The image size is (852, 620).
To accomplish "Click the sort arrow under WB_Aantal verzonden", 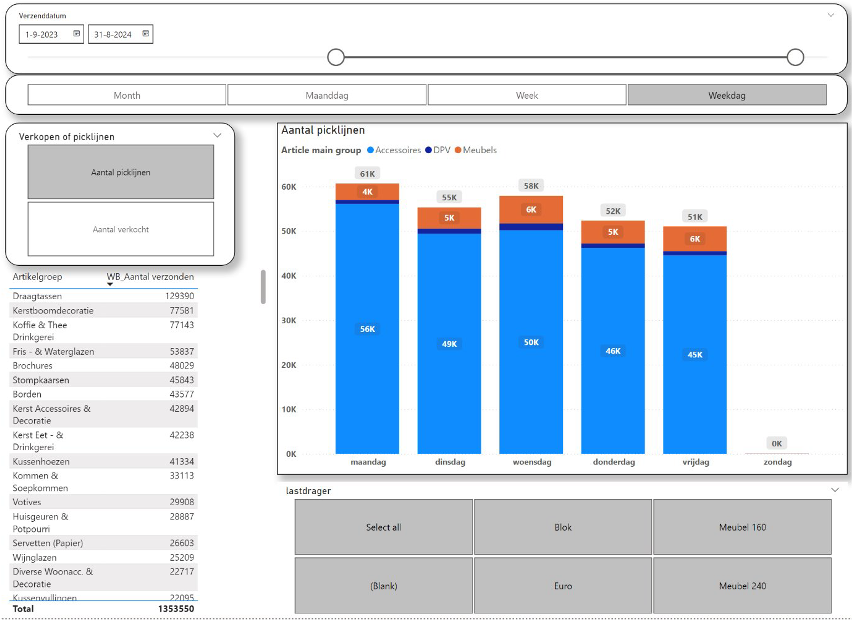I will [110, 285].
